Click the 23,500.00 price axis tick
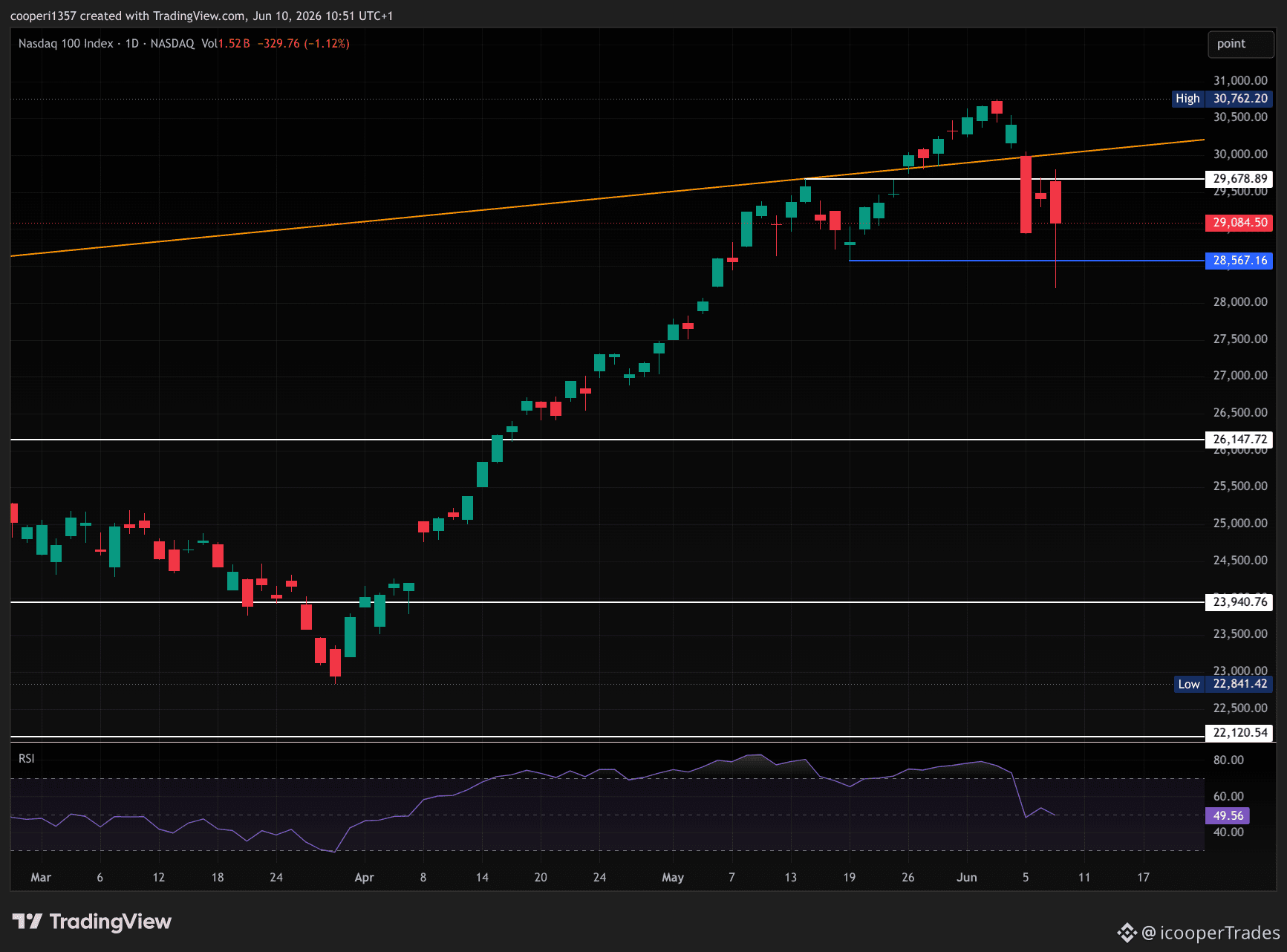Image resolution: width=1287 pixels, height=952 pixels. (x=1240, y=634)
